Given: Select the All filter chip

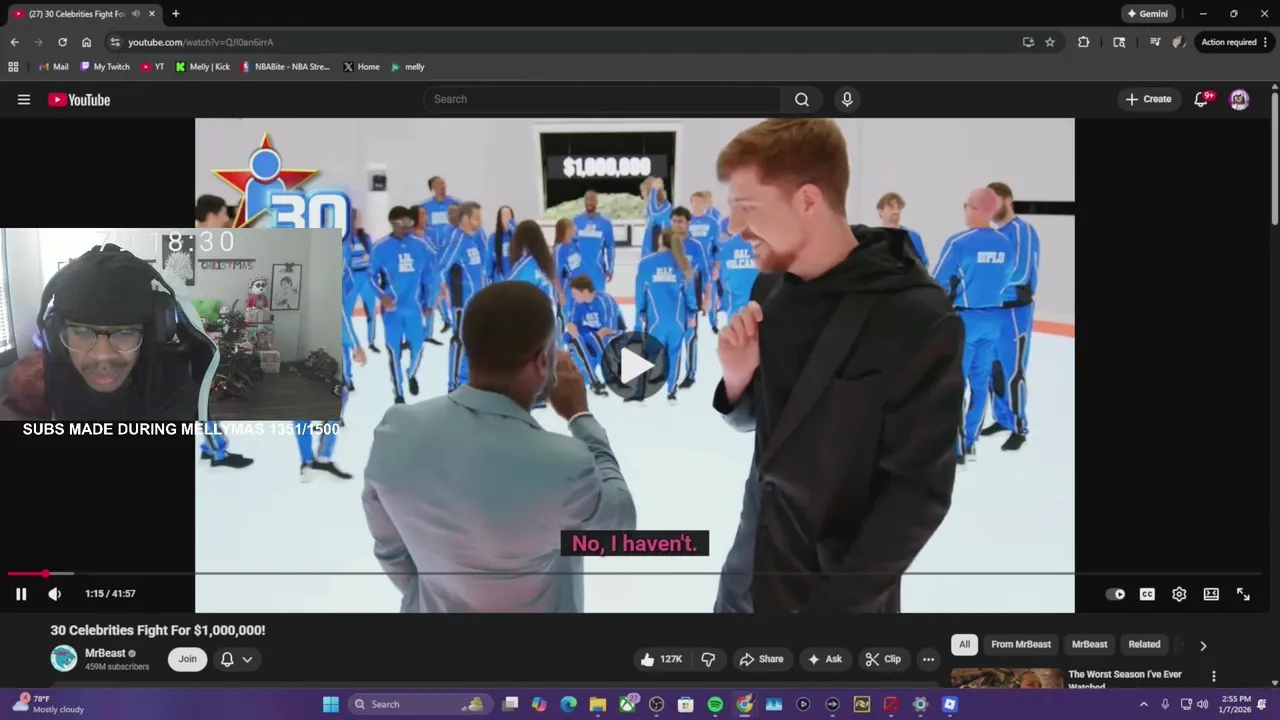Looking at the screenshot, I should tap(964, 644).
